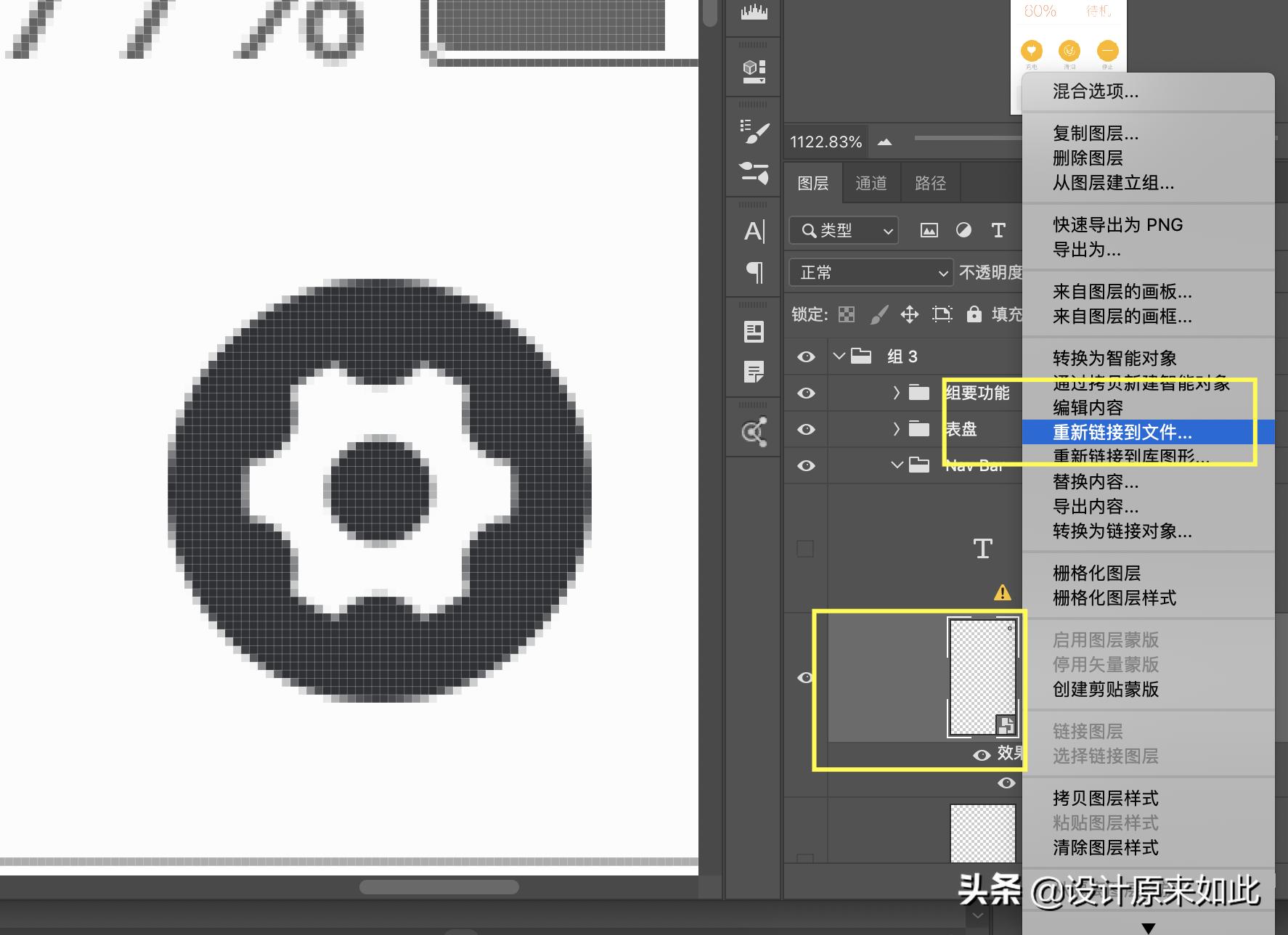Toggle lock image pixels brush icon
The height and width of the screenshot is (935, 1288).
pos(879,314)
